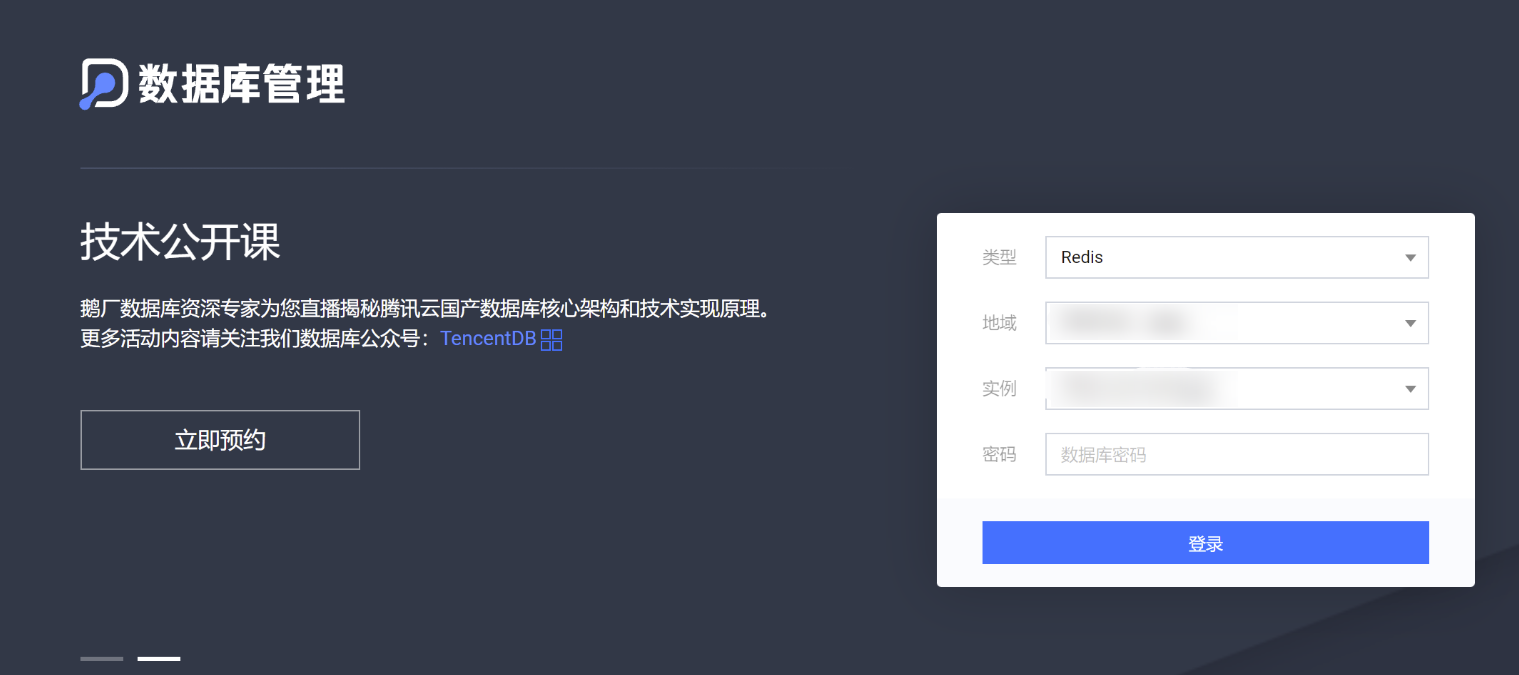Expand the 地域 region dropdown
The image size is (1519, 675).
coord(1237,323)
